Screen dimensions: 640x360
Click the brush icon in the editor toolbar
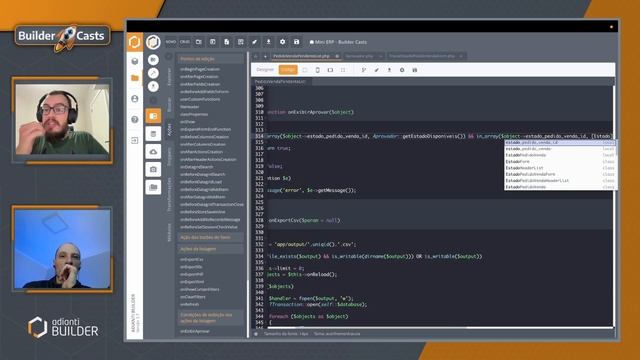(376, 70)
